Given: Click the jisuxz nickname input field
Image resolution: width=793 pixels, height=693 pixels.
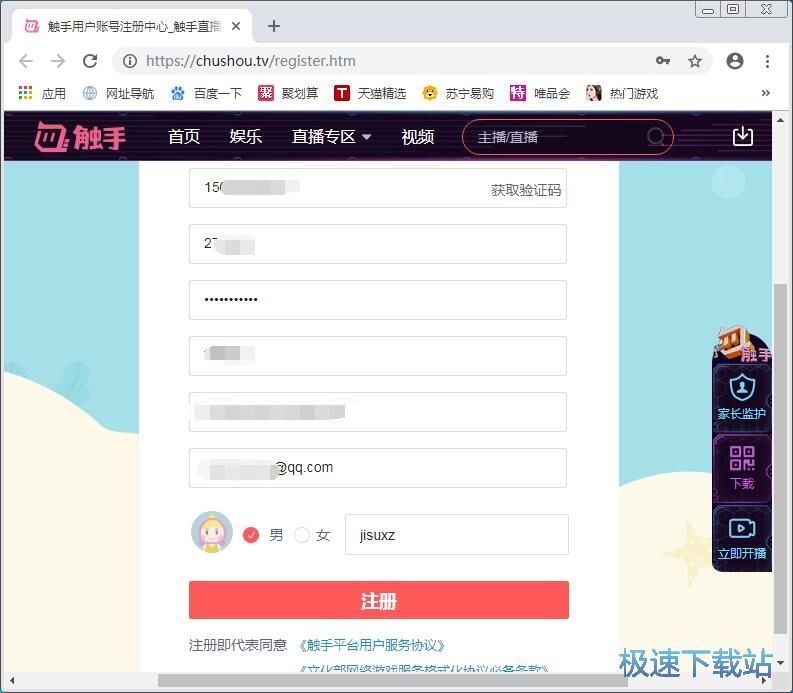Looking at the screenshot, I should pos(457,535).
